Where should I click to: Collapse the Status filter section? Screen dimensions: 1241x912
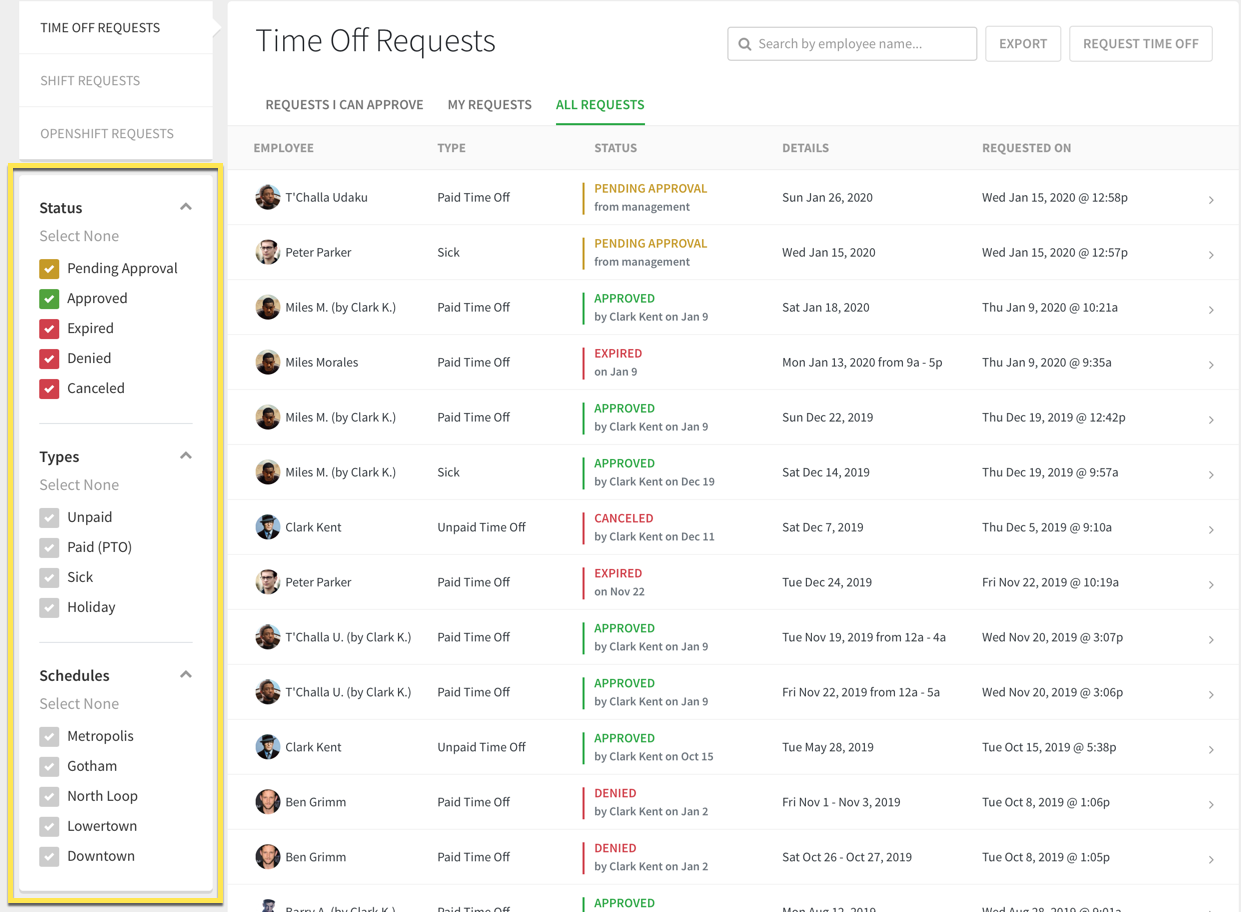[x=185, y=206]
